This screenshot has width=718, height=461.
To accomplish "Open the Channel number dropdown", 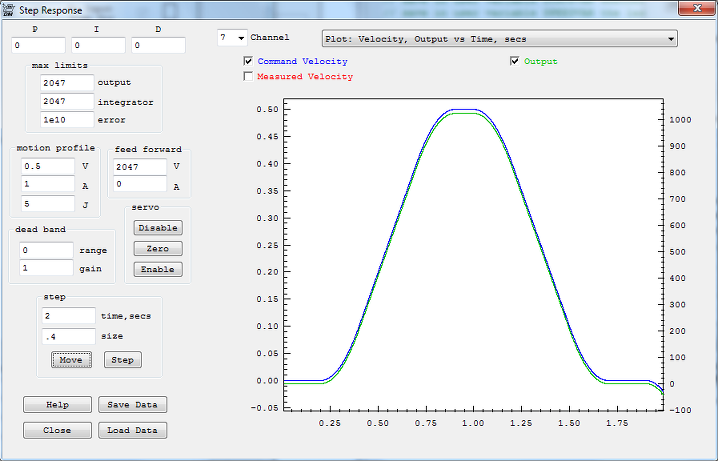I will coord(231,38).
